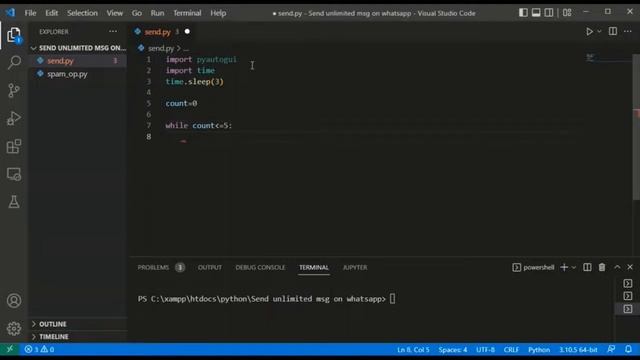The height and width of the screenshot is (360, 640).
Task: Maximize terminal panel with up chevron
Action: [617, 267]
